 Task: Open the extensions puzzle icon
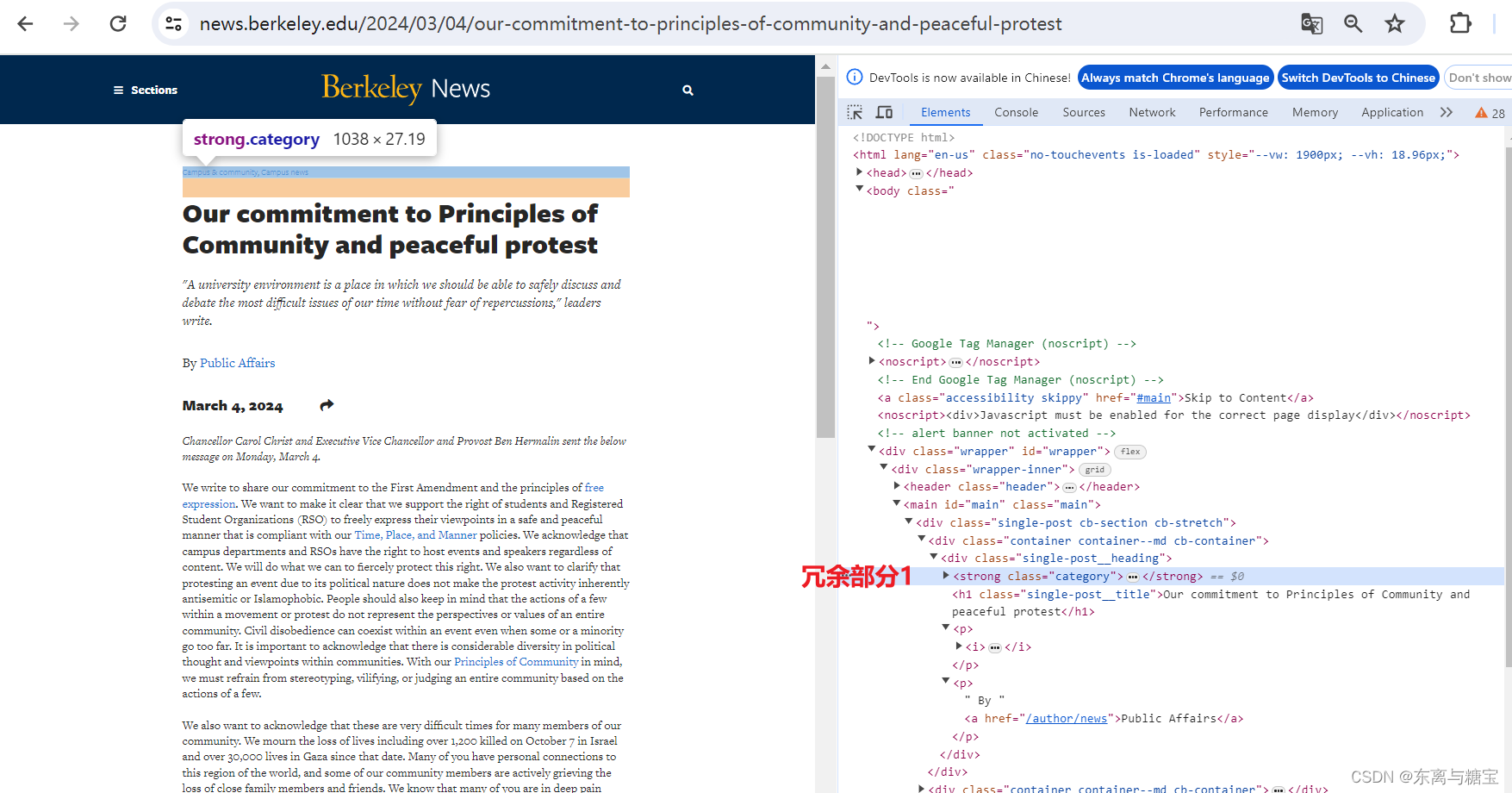pos(1460,24)
